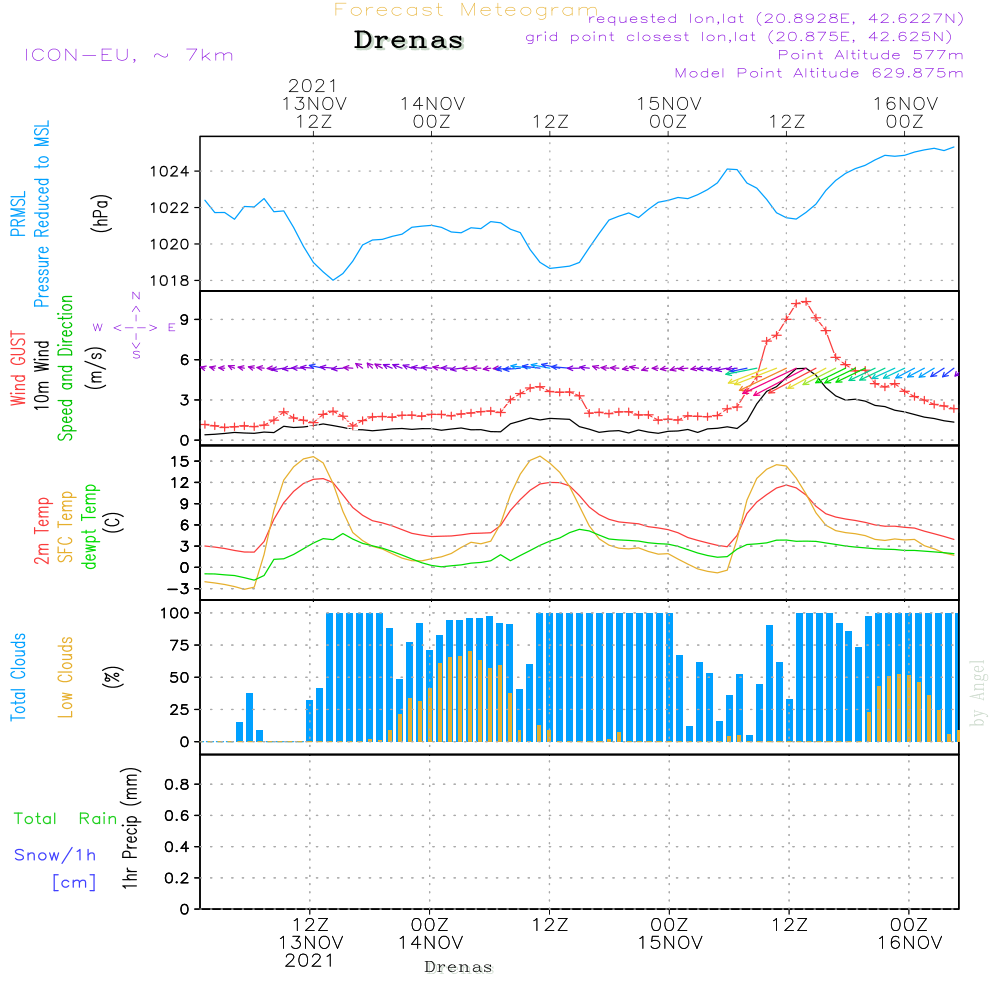Screen dimensions: 1000x1000
Task: Select the 'Pressure Reduced to MSL' label
Action: 41,214
